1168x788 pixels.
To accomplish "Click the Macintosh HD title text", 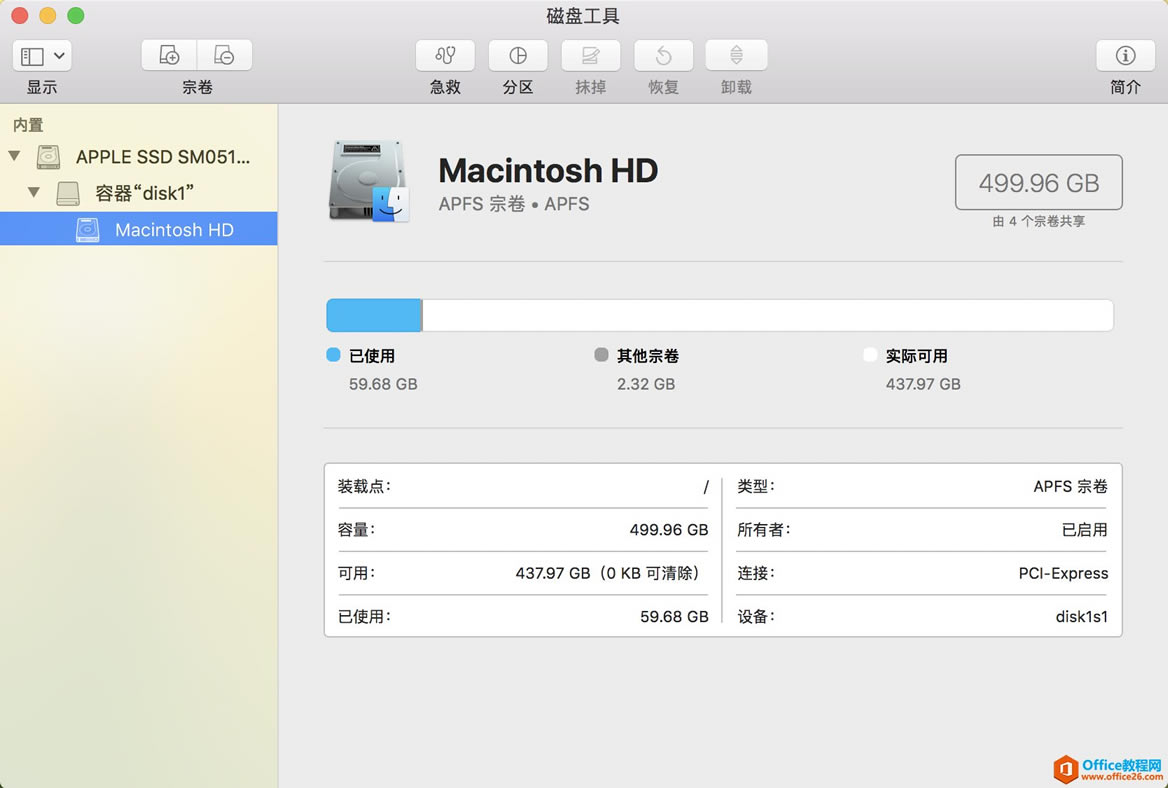I will 548,171.
